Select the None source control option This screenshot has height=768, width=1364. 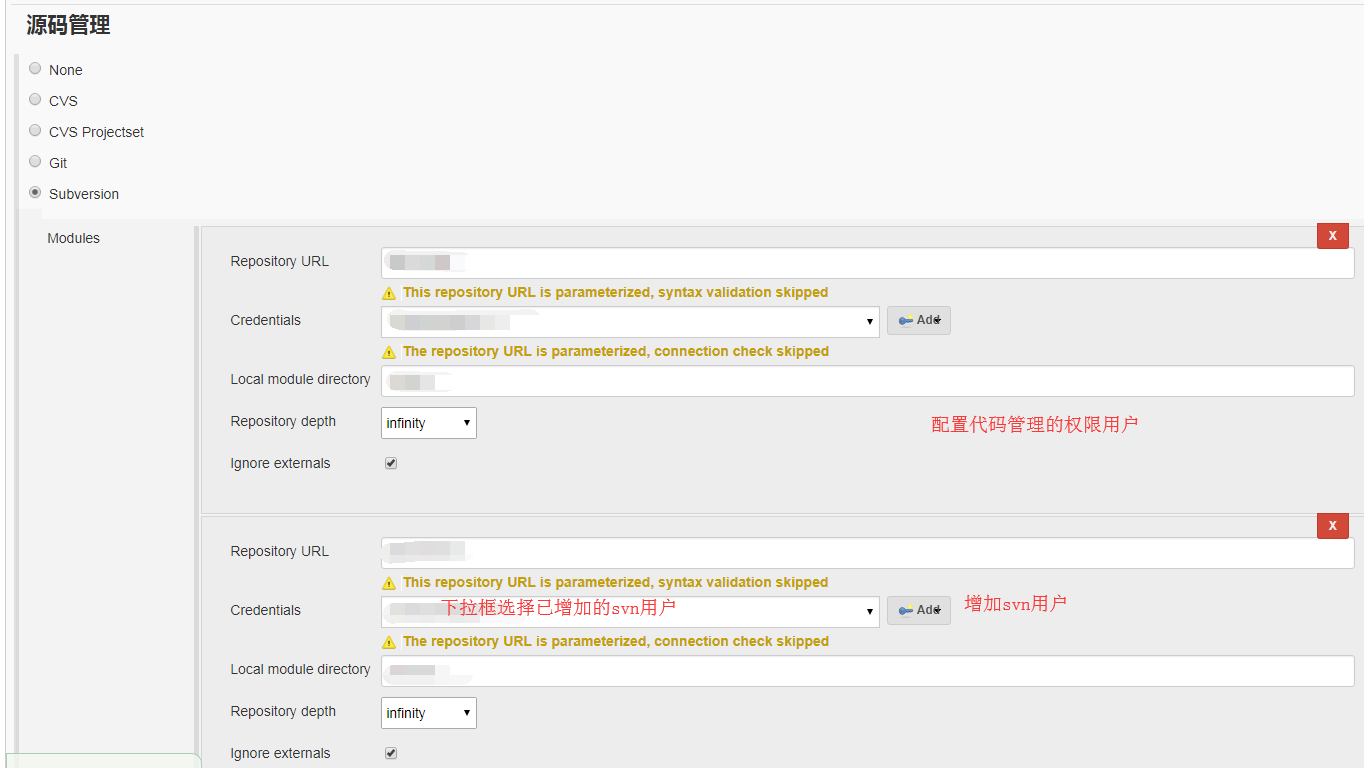[x=35, y=68]
